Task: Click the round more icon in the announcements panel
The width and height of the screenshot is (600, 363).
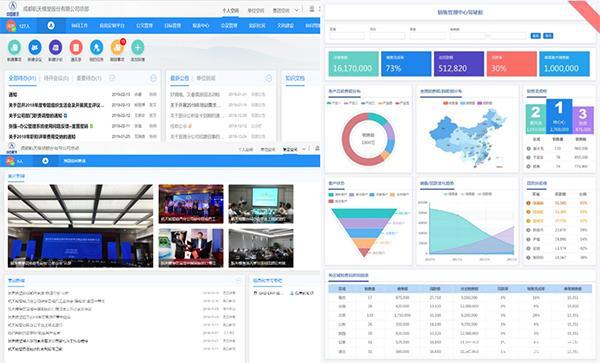Action: click(269, 78)
